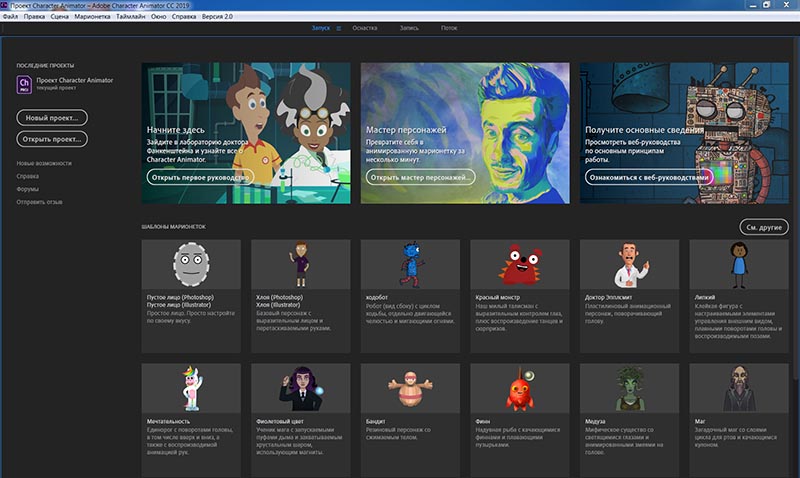The width and height of the screenshot is (800, 478).
Task: Click Ознакомиться с веб-руководствами button
Action: pyautogui.click(x=649, y=177)
